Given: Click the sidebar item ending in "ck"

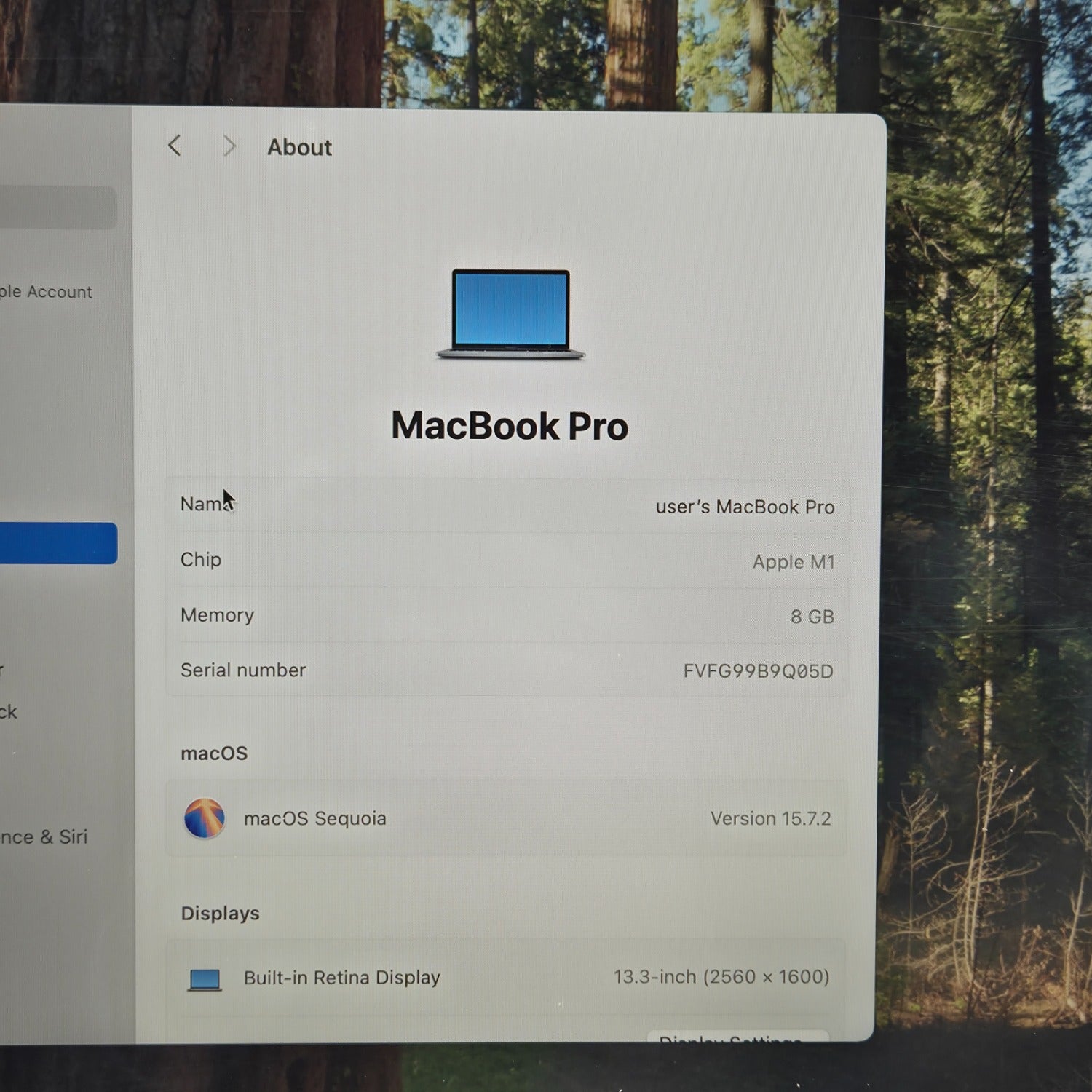Looking at the screenshot, I should 9,711.
